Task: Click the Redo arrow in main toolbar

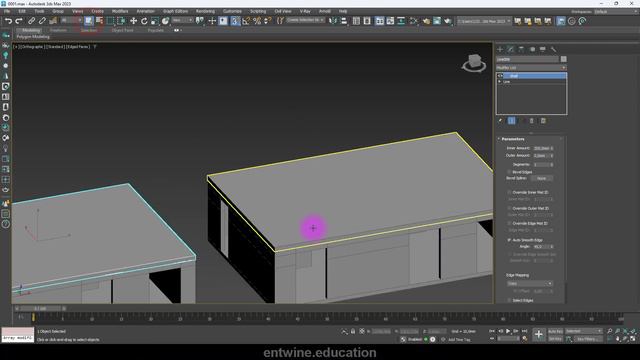Action: [19, 21]
